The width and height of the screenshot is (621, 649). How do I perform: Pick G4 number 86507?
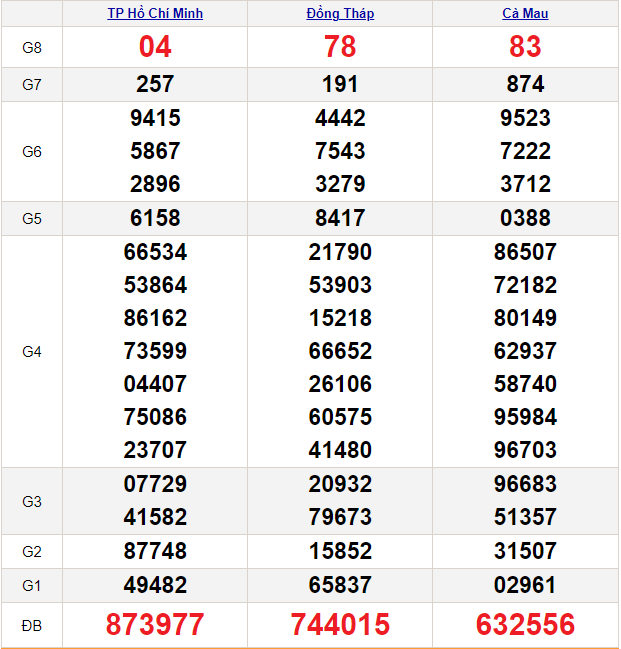[x=525, y=252]
